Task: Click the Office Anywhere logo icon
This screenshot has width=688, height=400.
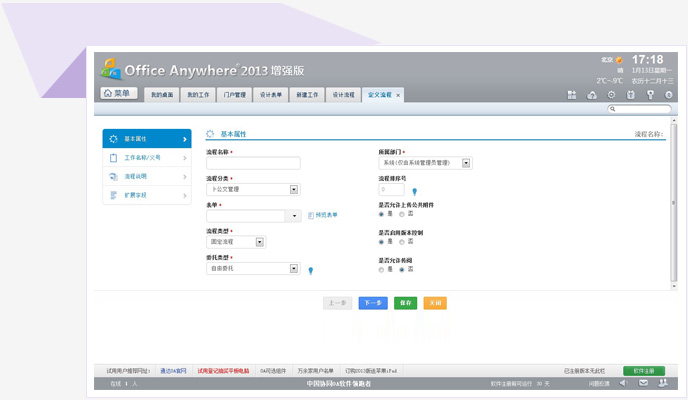Action: coord(111,69)
